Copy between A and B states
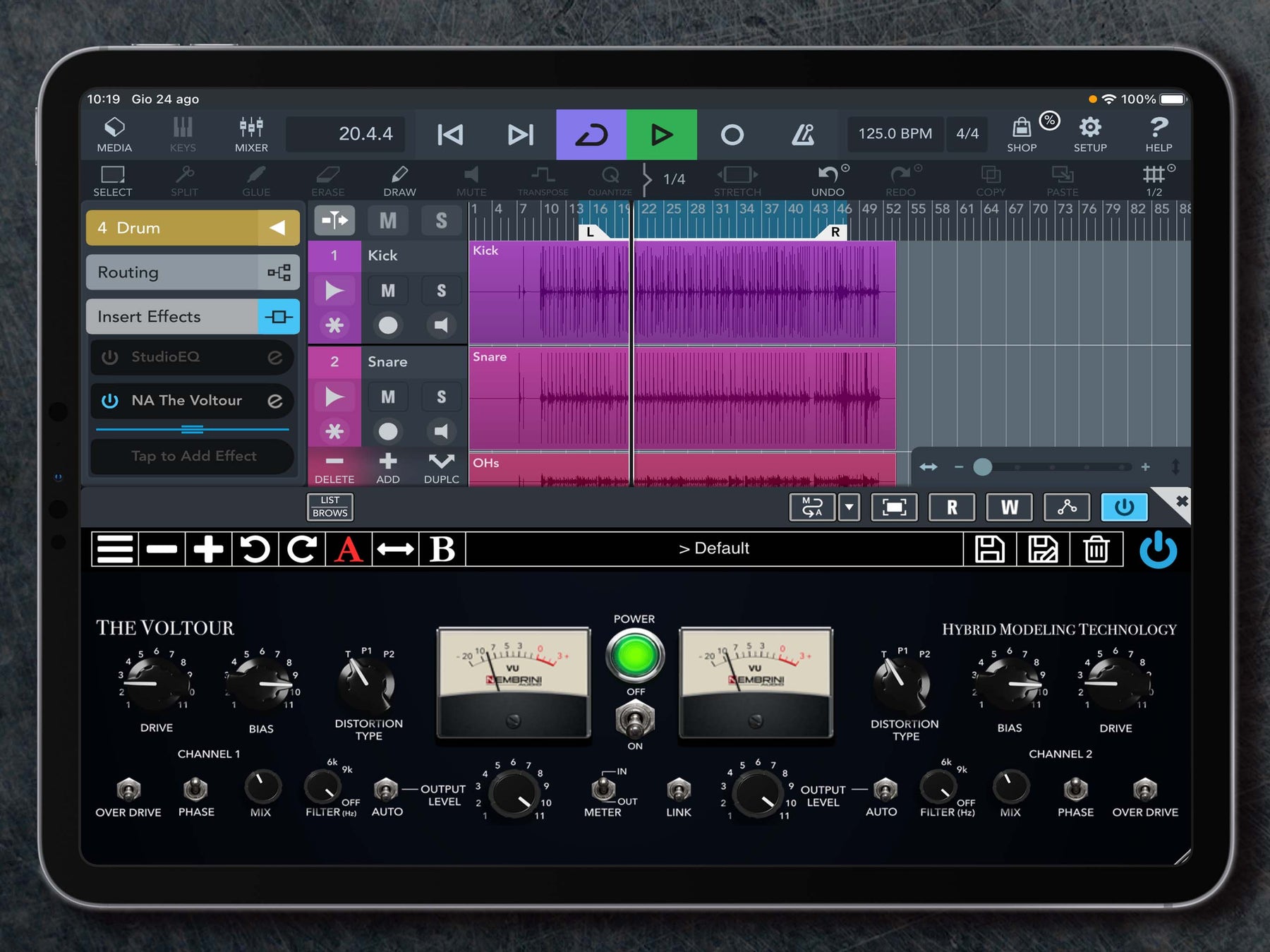The height and width of the screenshot is (952, 1270). pyautogui.click(x=395, y=549)
